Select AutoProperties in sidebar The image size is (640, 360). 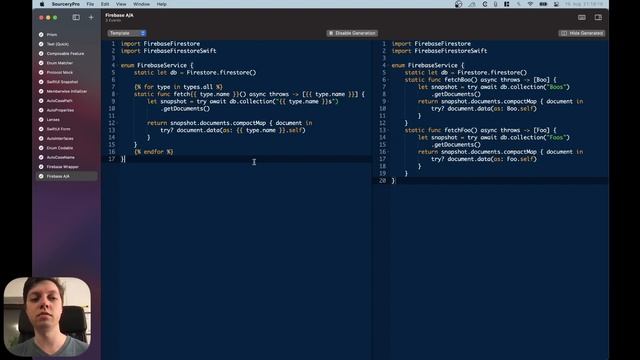(67, 110)
